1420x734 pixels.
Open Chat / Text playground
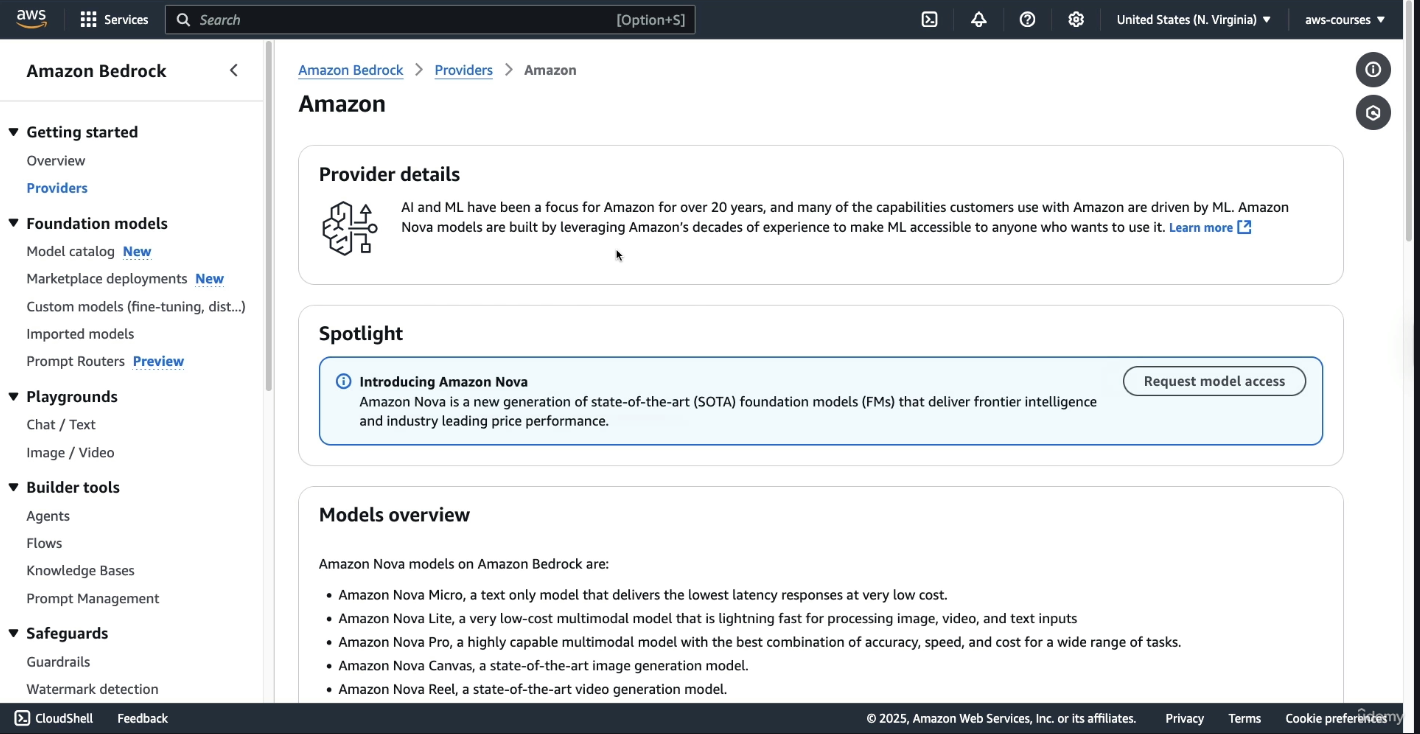tap(61, 424)
